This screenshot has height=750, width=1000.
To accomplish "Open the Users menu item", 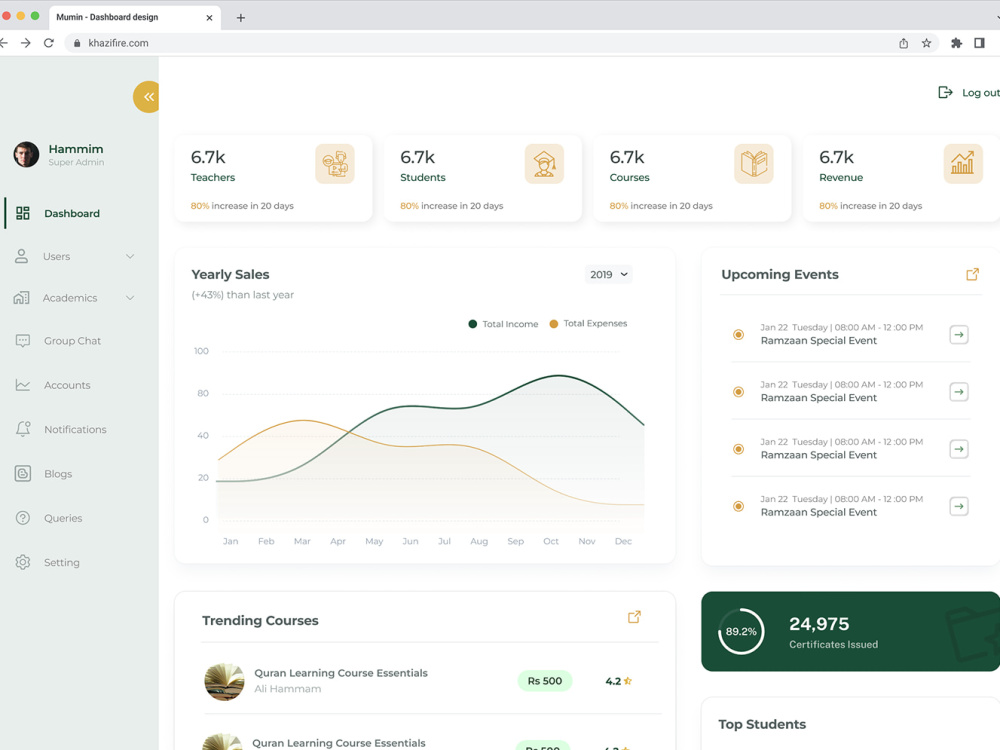I will point(56,256).
